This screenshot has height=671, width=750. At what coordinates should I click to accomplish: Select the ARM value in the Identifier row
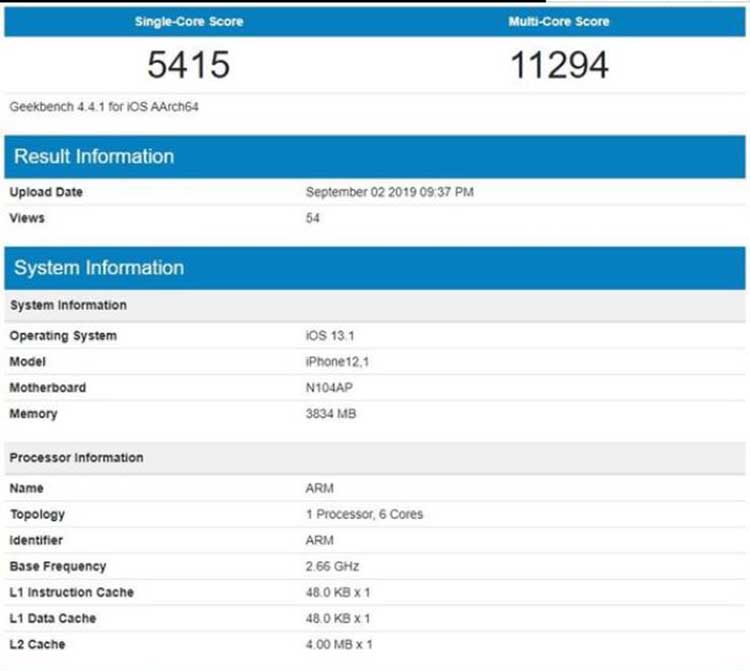click(319, 540)
